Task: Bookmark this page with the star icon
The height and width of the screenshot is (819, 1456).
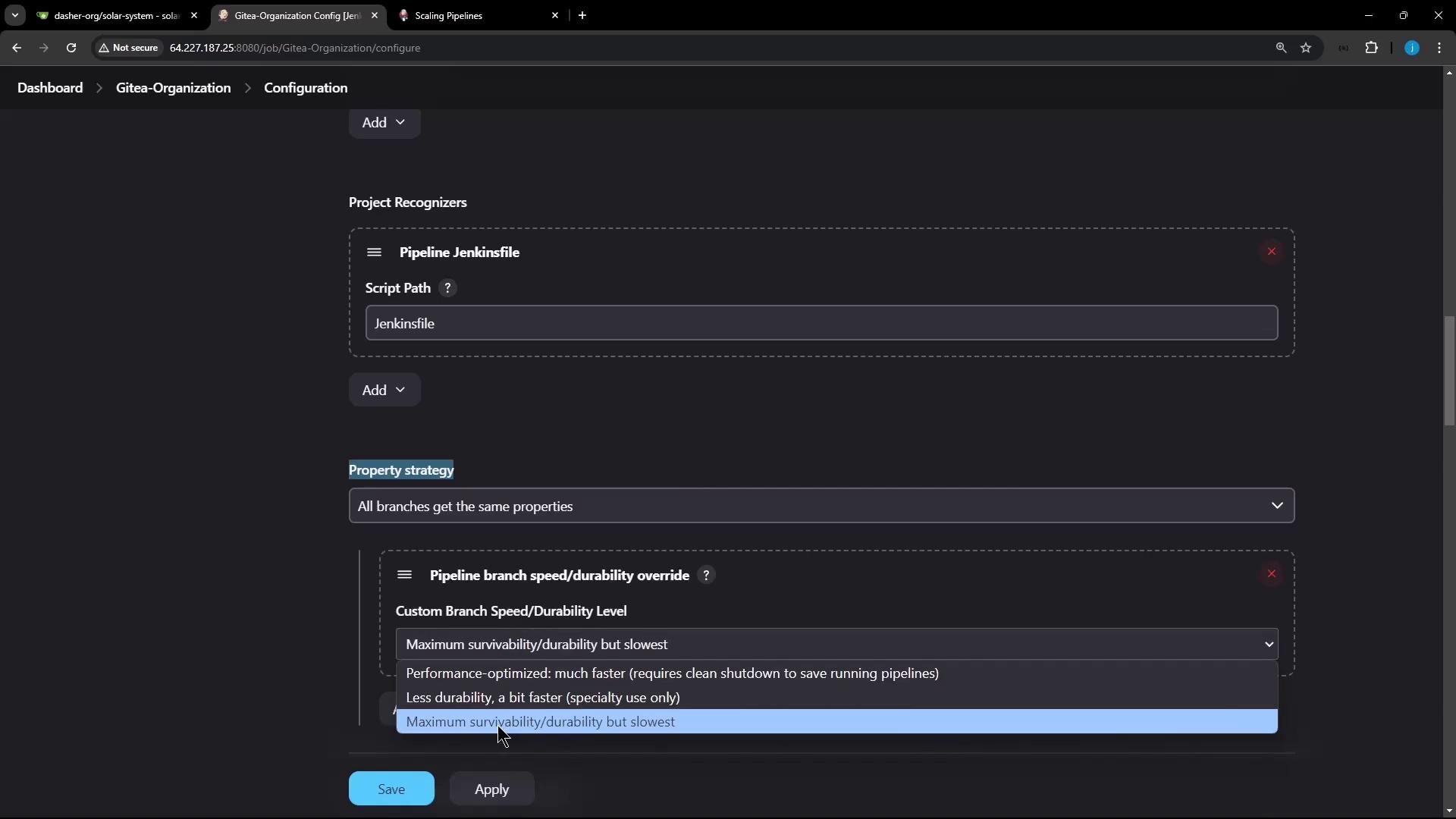Action: tap(1306, 48)
